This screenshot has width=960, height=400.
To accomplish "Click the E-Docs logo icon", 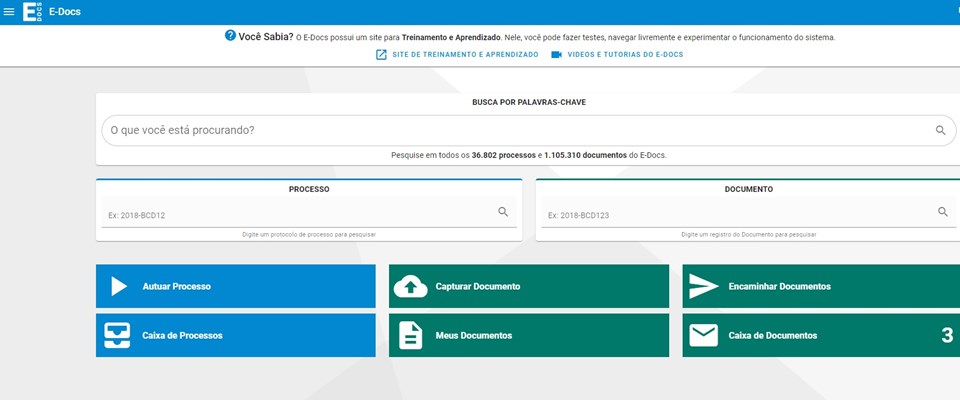I will click(x=32, y=12).
